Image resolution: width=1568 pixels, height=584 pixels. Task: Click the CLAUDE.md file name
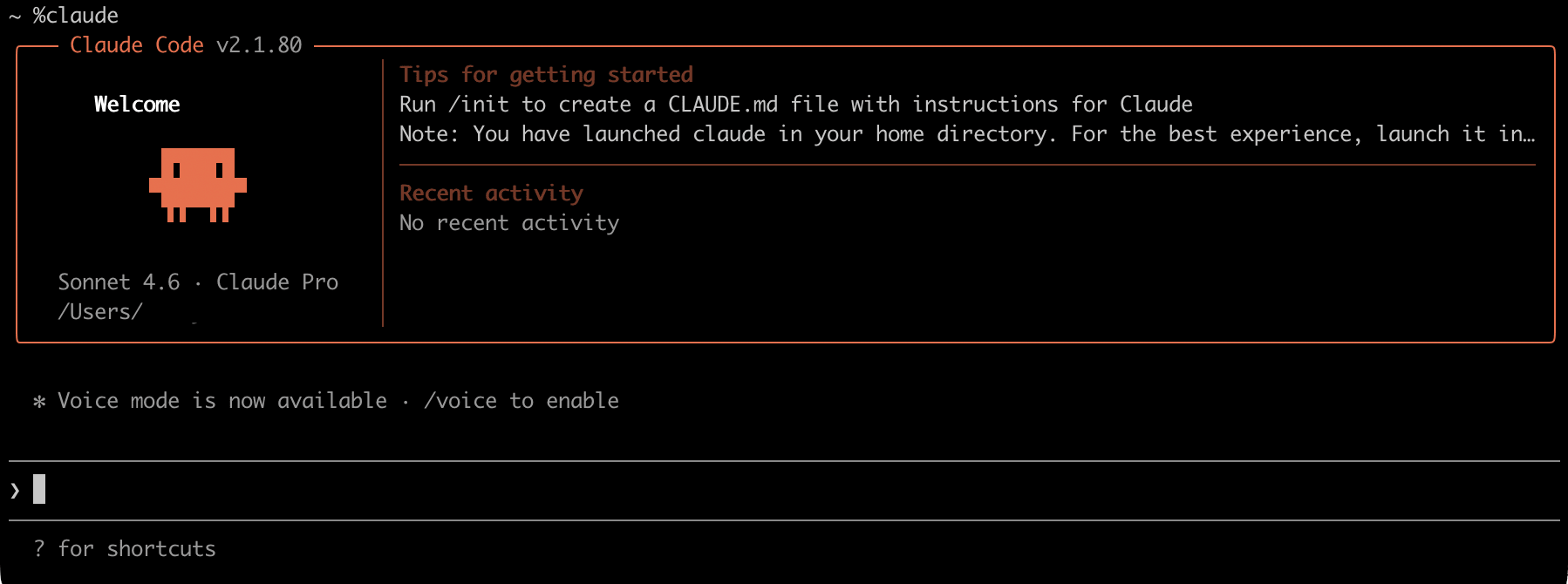point(722,105)
